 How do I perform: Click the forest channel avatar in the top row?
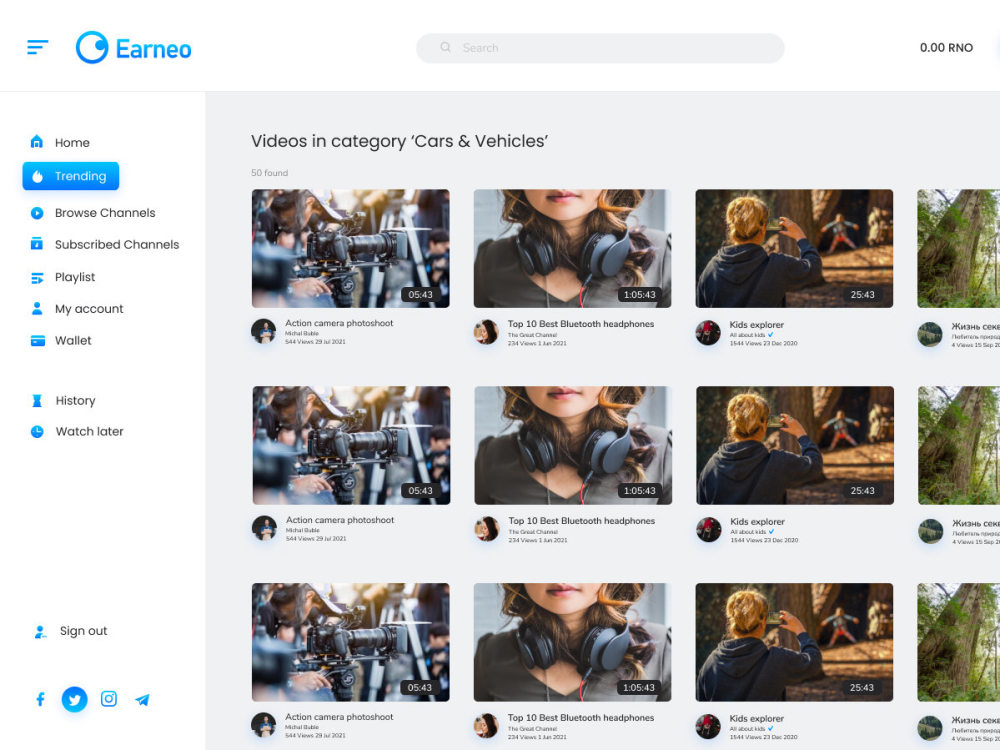click(x=930, y=334)
